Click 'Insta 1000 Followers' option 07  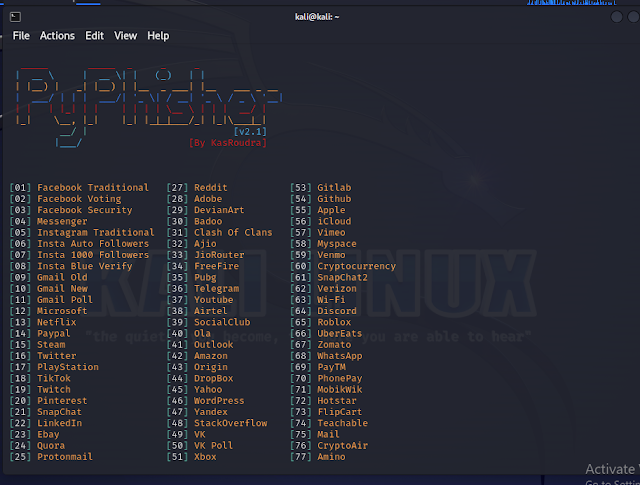tap(93, 255)
